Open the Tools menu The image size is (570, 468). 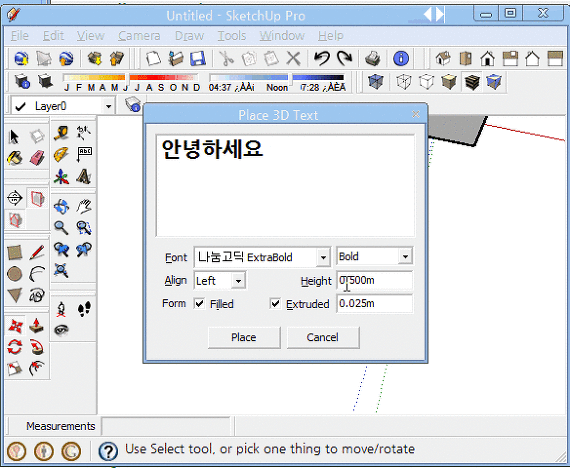232,36
